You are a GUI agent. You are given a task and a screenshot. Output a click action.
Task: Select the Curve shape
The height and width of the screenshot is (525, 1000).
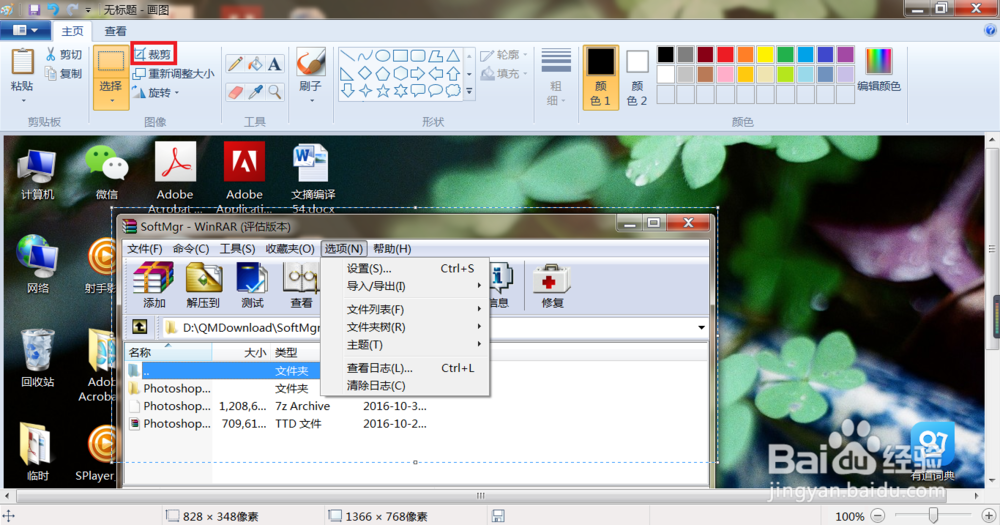[x=365, y=55]
